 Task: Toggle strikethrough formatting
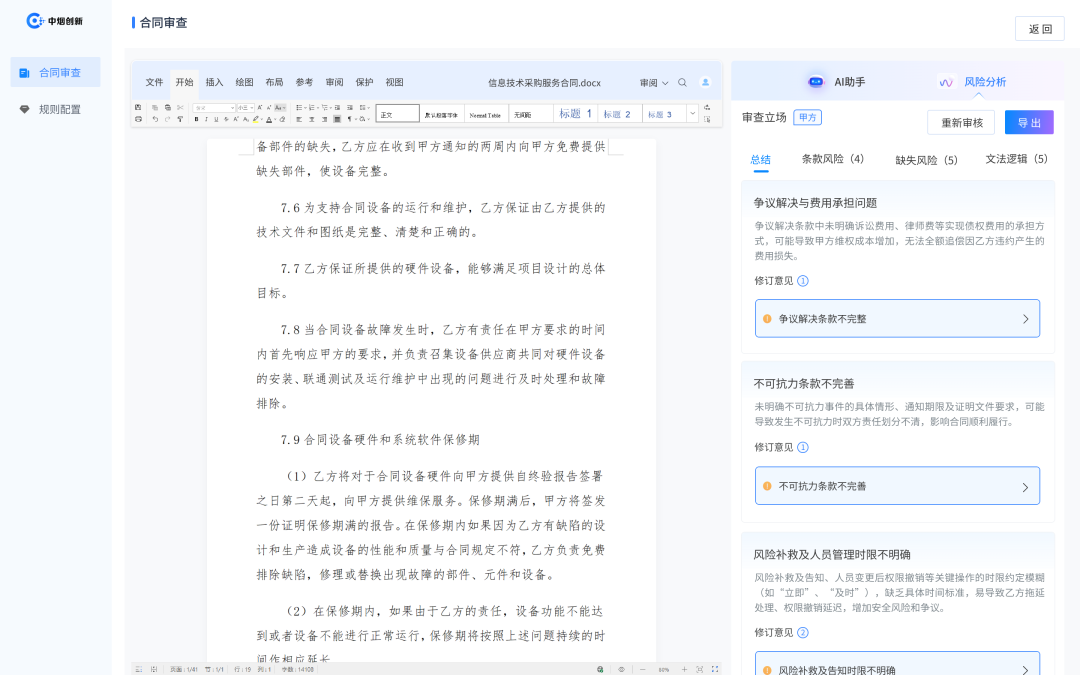(226, 119)
